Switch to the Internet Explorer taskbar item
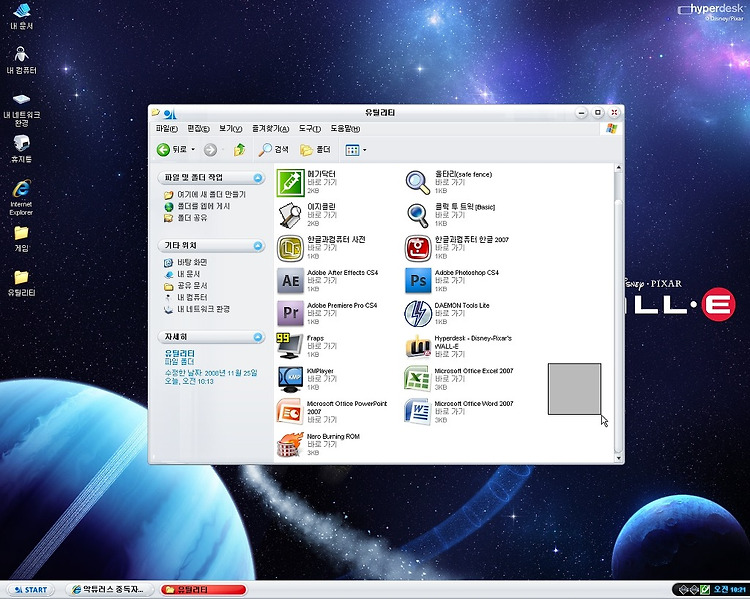Viewport: 750px width, 599px height. 110,589
